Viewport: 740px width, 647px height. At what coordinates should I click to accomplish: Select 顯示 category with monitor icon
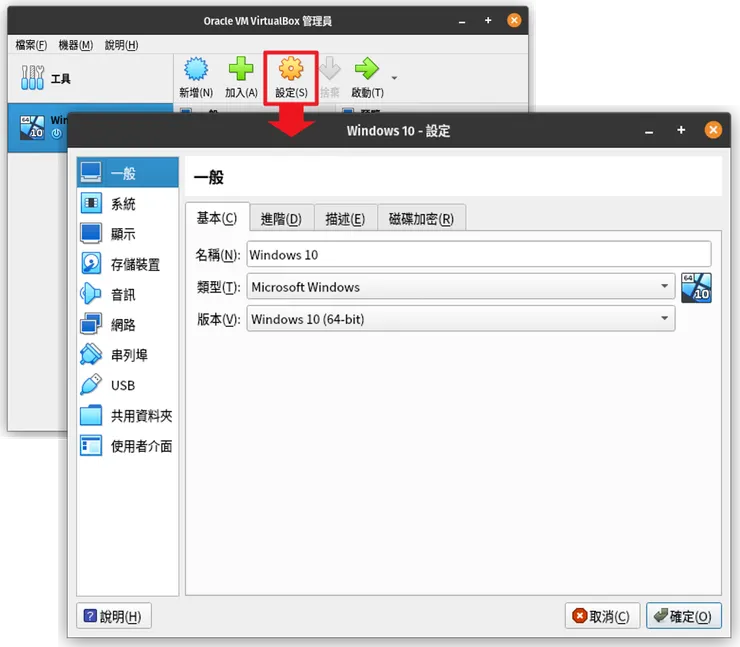click(128, 234)
